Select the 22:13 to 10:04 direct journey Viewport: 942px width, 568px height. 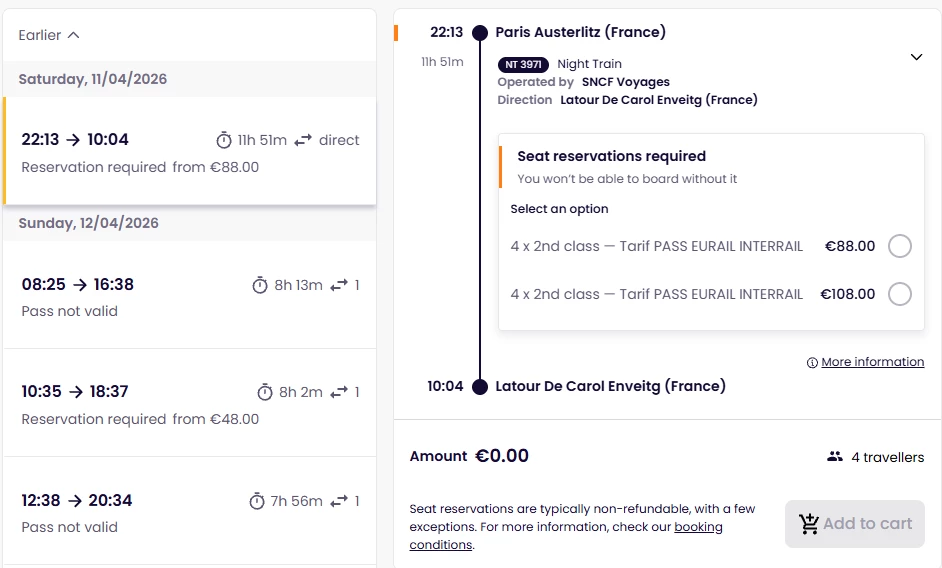tap(190, 152)
